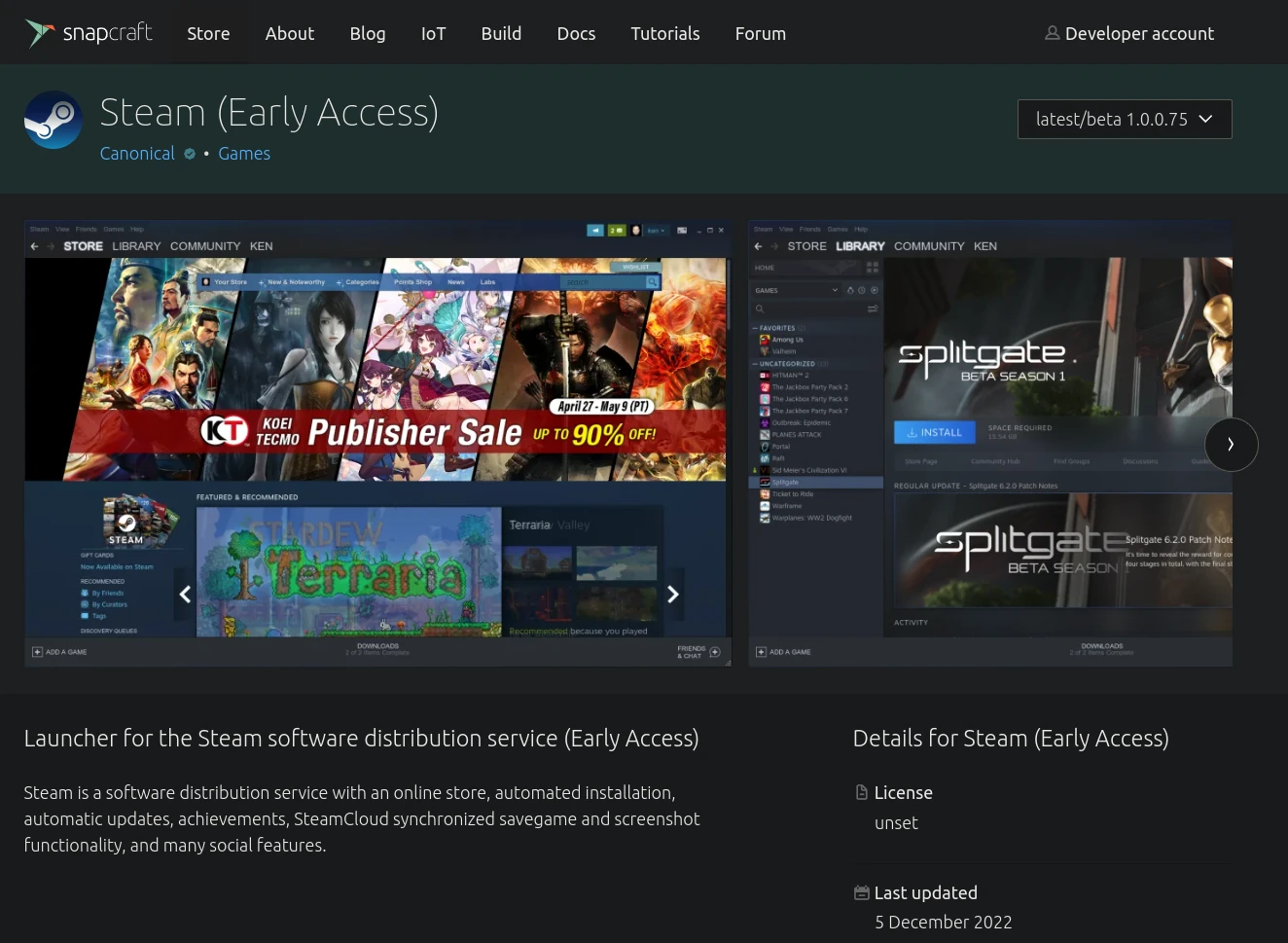The width and height of the screenshot is (1288, 943).
Task: Open the Build navigation item
Action: [x=501, y=33]
